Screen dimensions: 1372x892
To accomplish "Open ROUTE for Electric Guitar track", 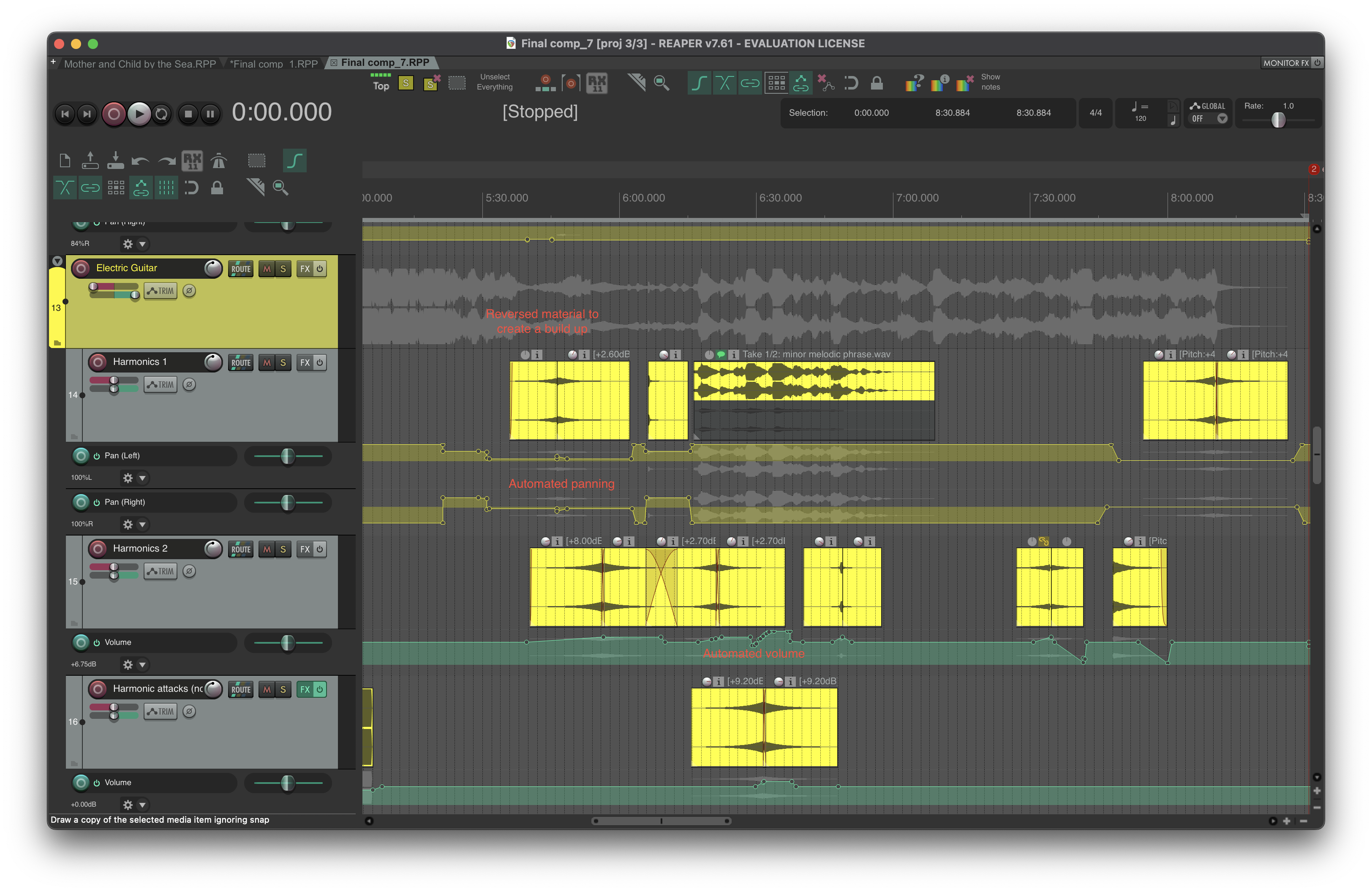I will tap(240, 269).
